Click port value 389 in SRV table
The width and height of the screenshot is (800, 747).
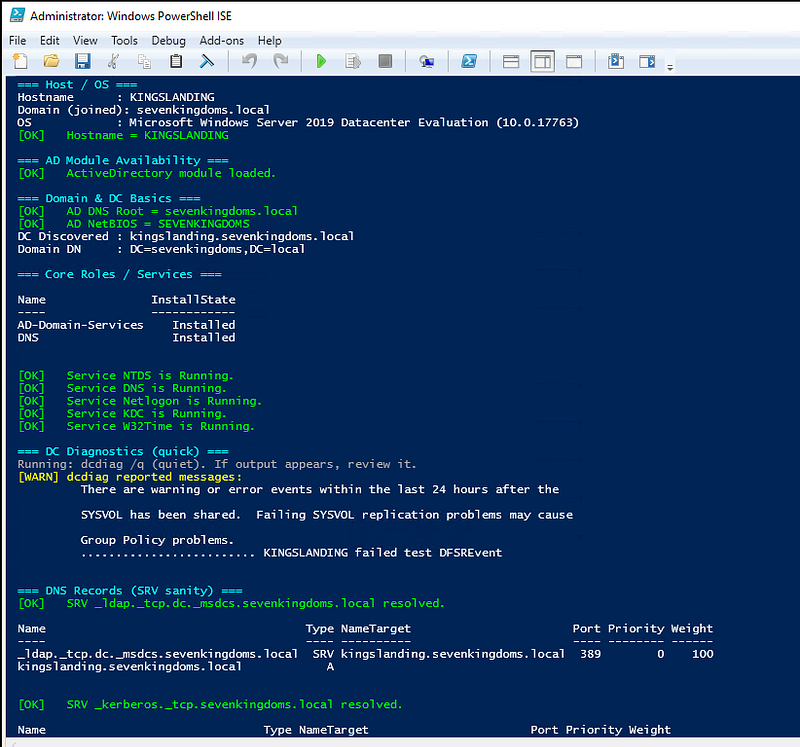(590, 654)
